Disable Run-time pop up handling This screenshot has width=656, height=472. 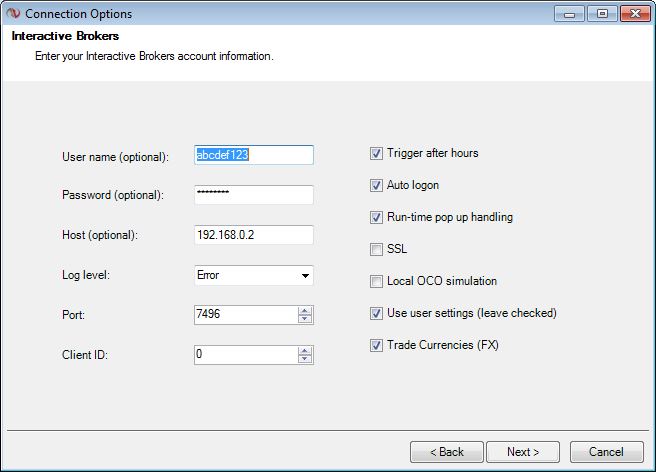pos(376,218)
